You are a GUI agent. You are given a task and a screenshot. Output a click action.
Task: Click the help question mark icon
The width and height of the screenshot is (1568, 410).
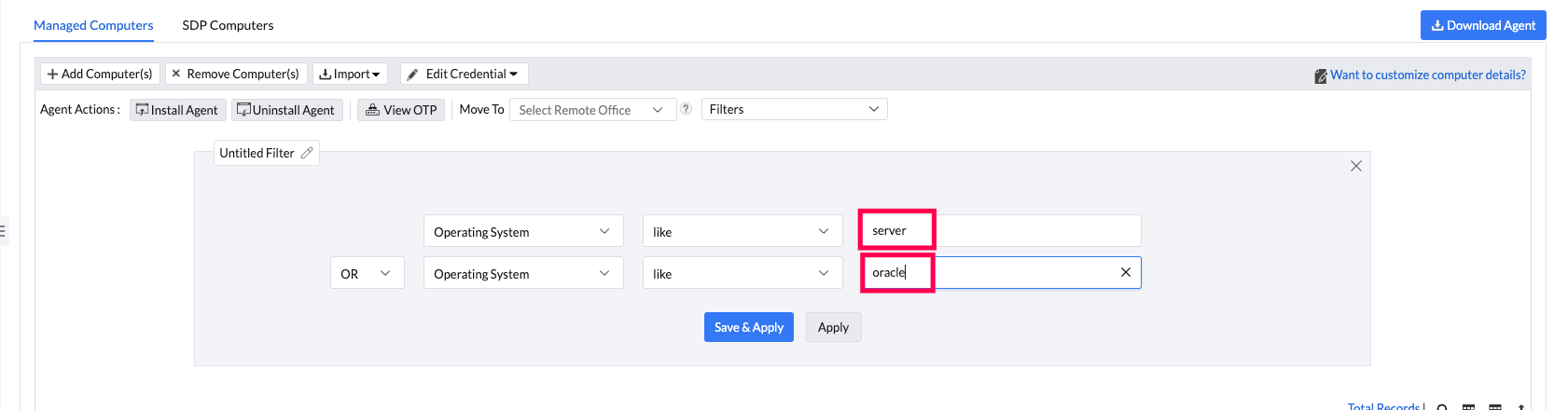686,109
